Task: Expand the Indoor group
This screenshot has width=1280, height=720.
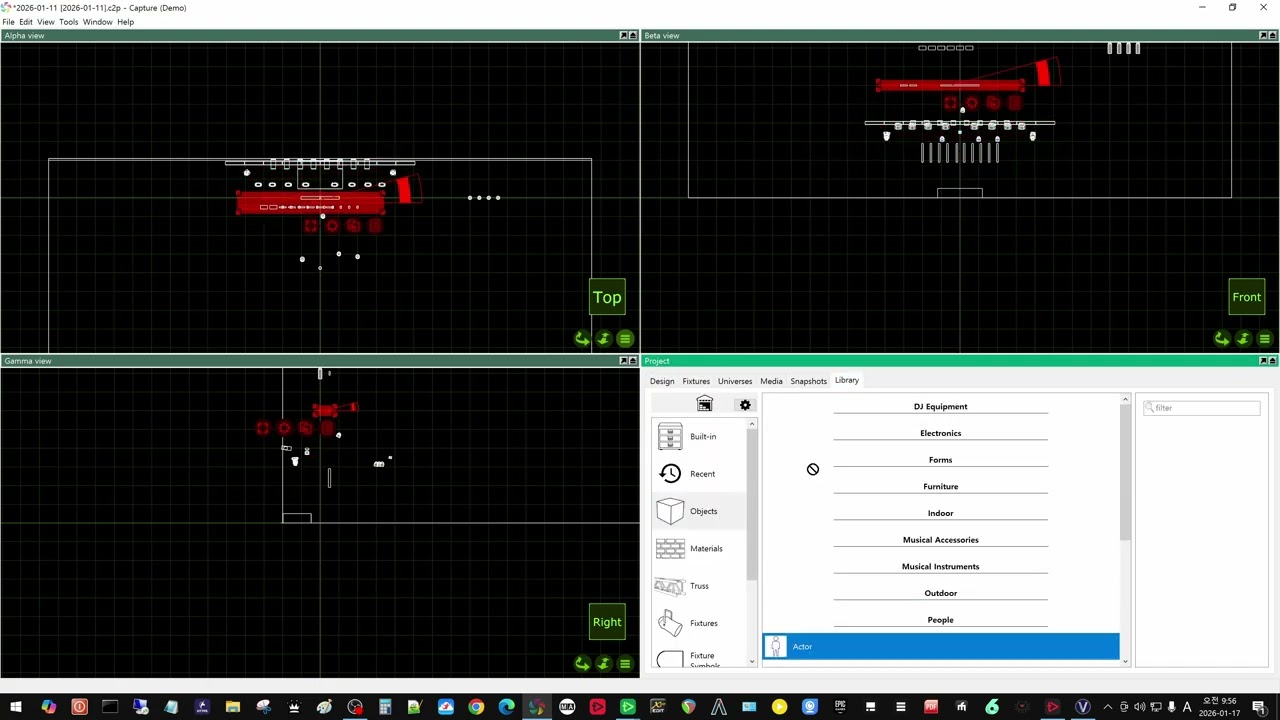Action: coord(941,513)
